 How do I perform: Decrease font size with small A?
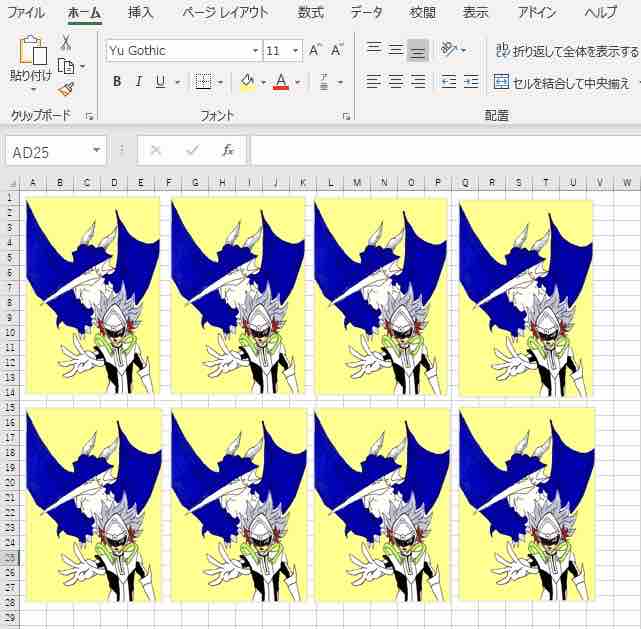click(x=336, y=50)
